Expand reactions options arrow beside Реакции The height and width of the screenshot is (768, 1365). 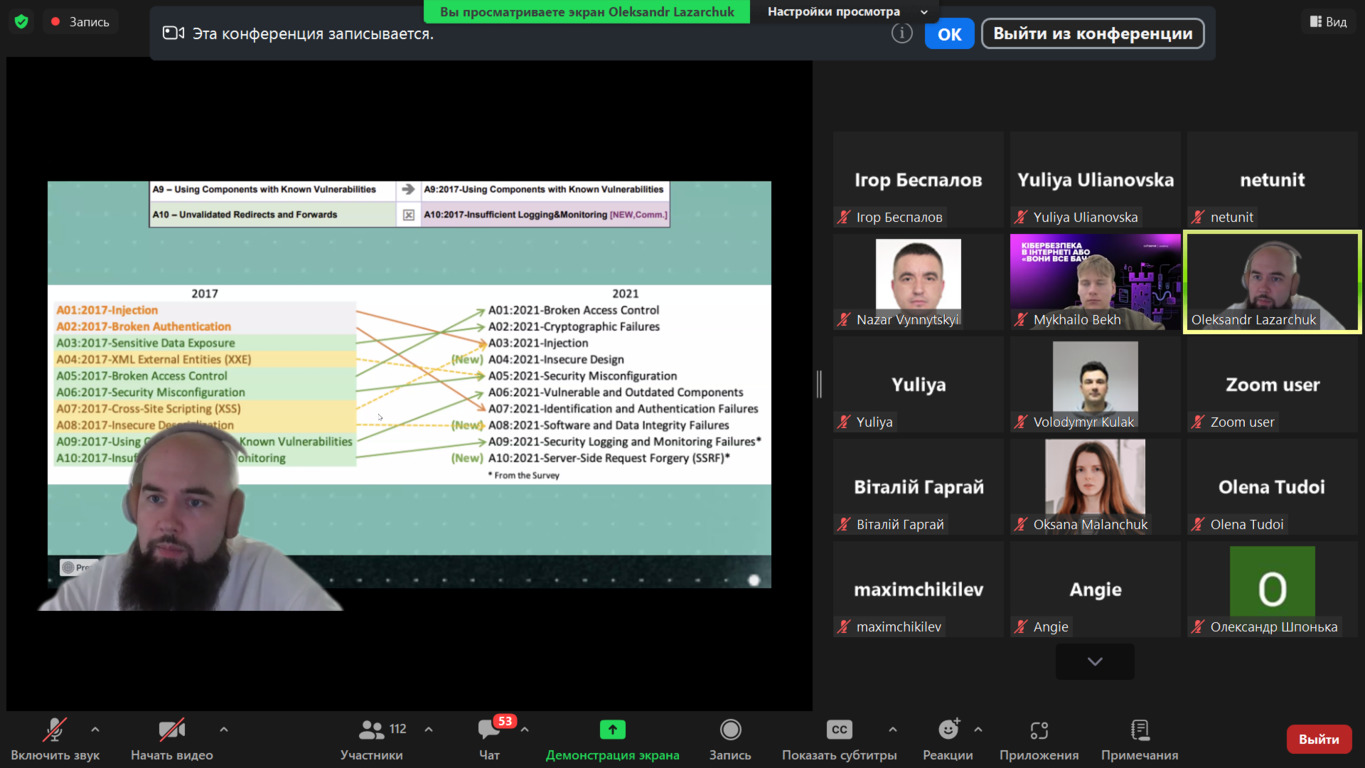click(978, 730)
